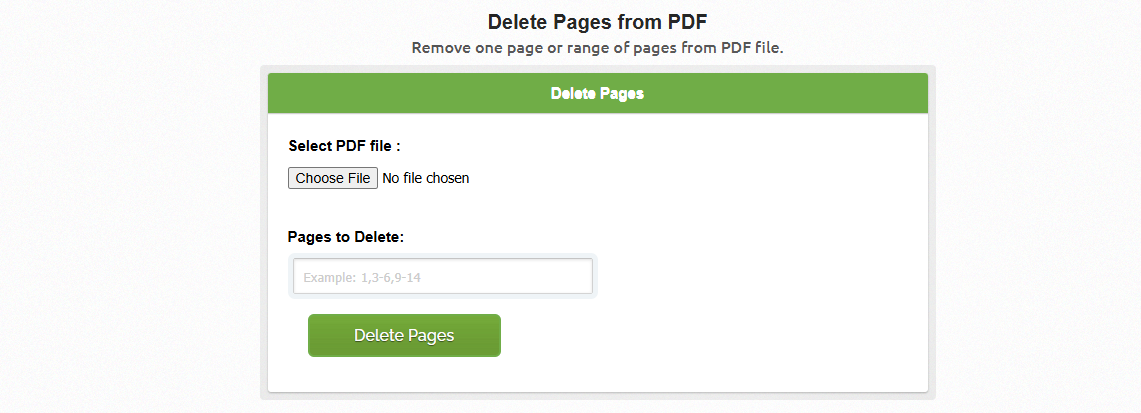Click 'PDF file.' at the subtitle's end

coord(752,48)
